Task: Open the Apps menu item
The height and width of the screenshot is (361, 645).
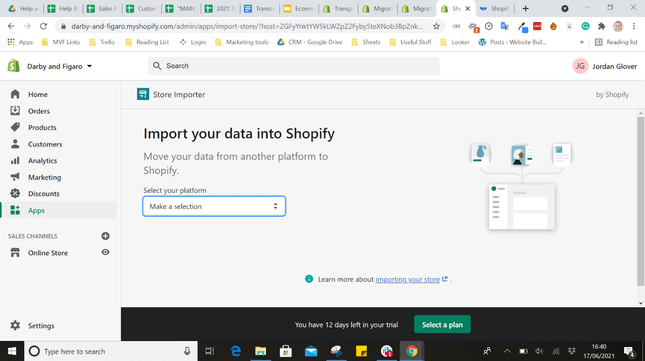Action: [36, 211]
